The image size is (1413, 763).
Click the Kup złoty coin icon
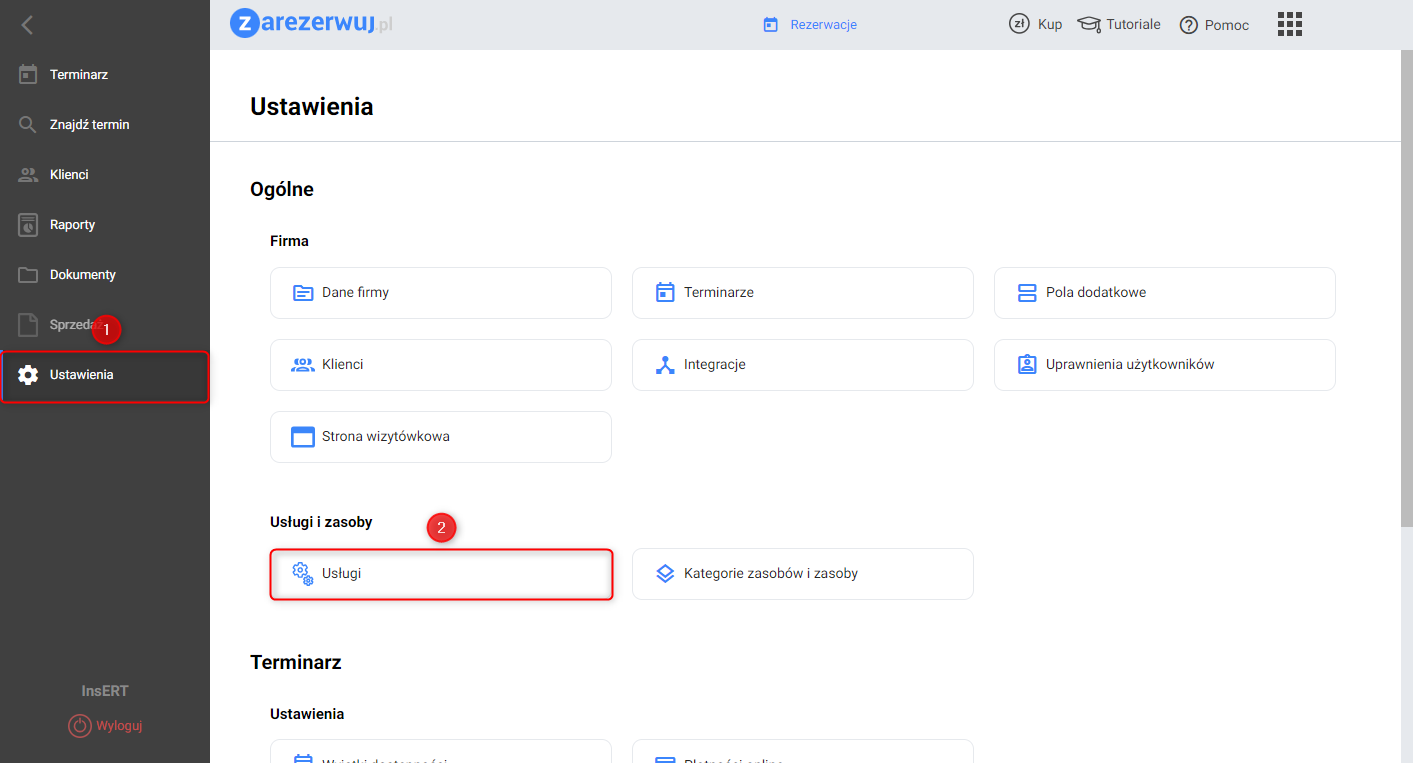[x=1019, y=24]
